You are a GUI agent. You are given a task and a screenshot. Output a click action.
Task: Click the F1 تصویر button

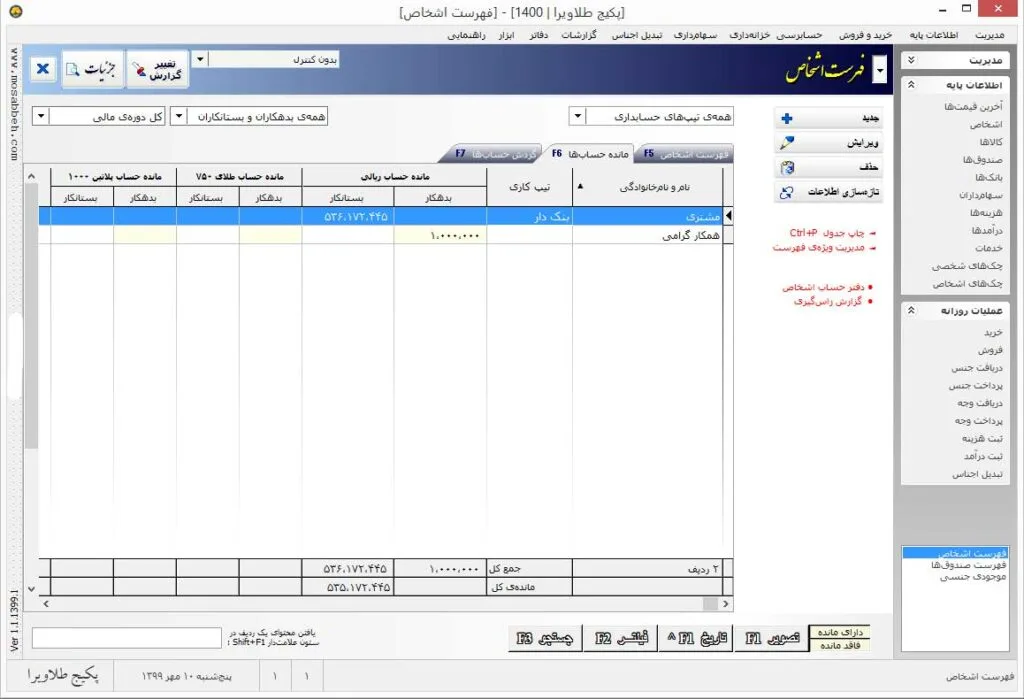771,638
